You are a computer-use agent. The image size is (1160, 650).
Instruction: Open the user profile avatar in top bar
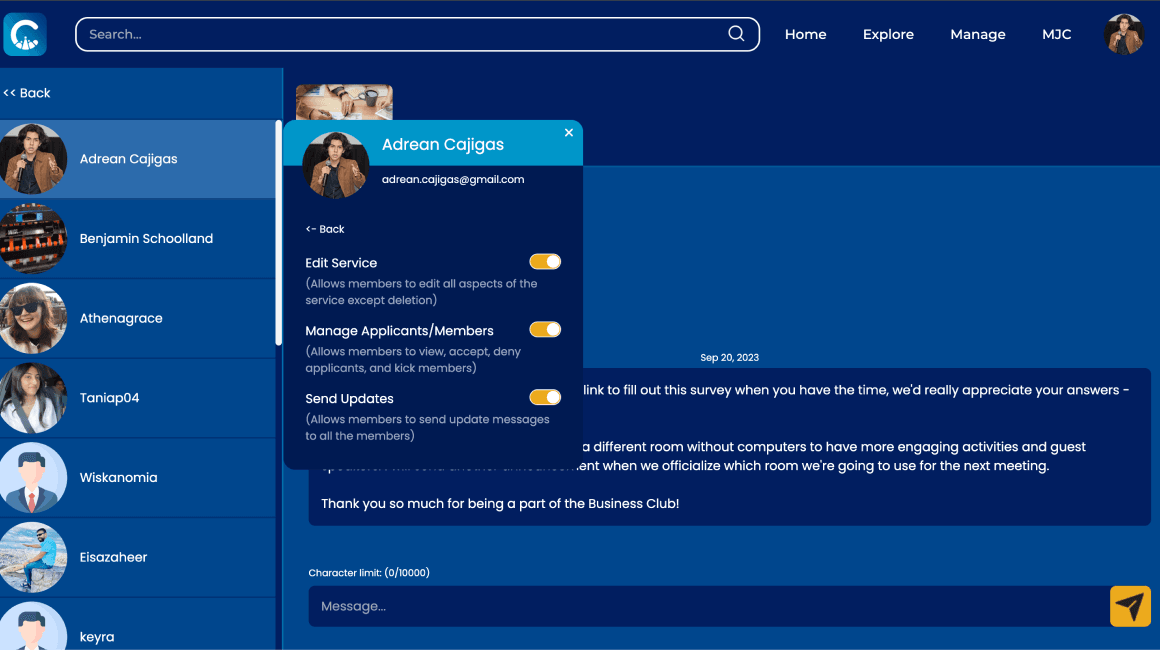[1123, 34]
